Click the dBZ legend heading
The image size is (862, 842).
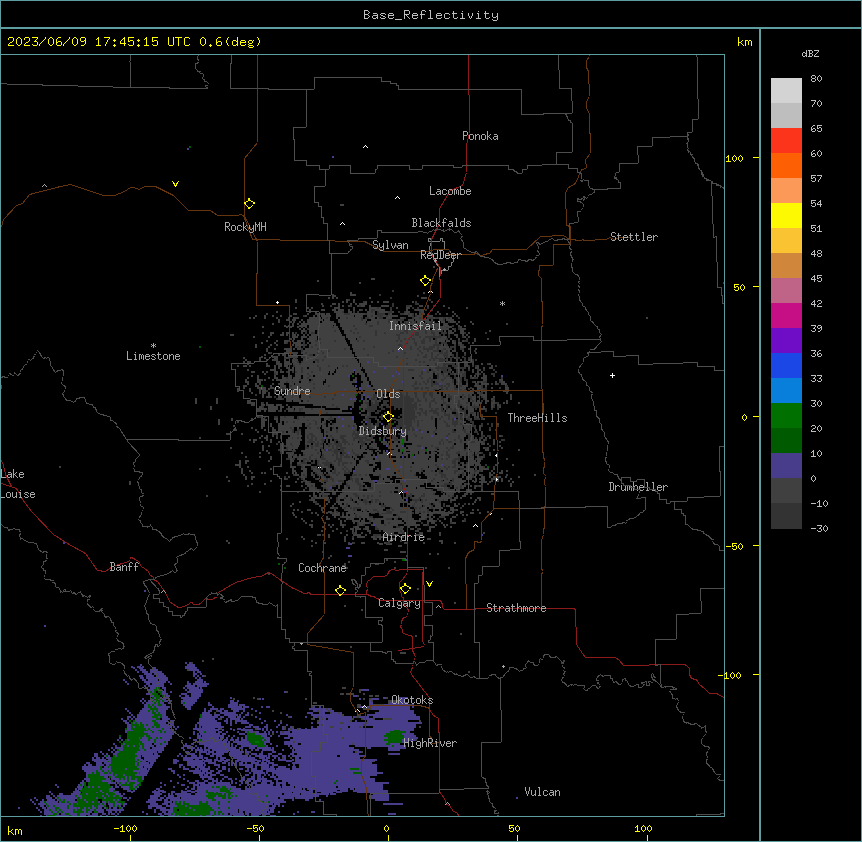810,53
